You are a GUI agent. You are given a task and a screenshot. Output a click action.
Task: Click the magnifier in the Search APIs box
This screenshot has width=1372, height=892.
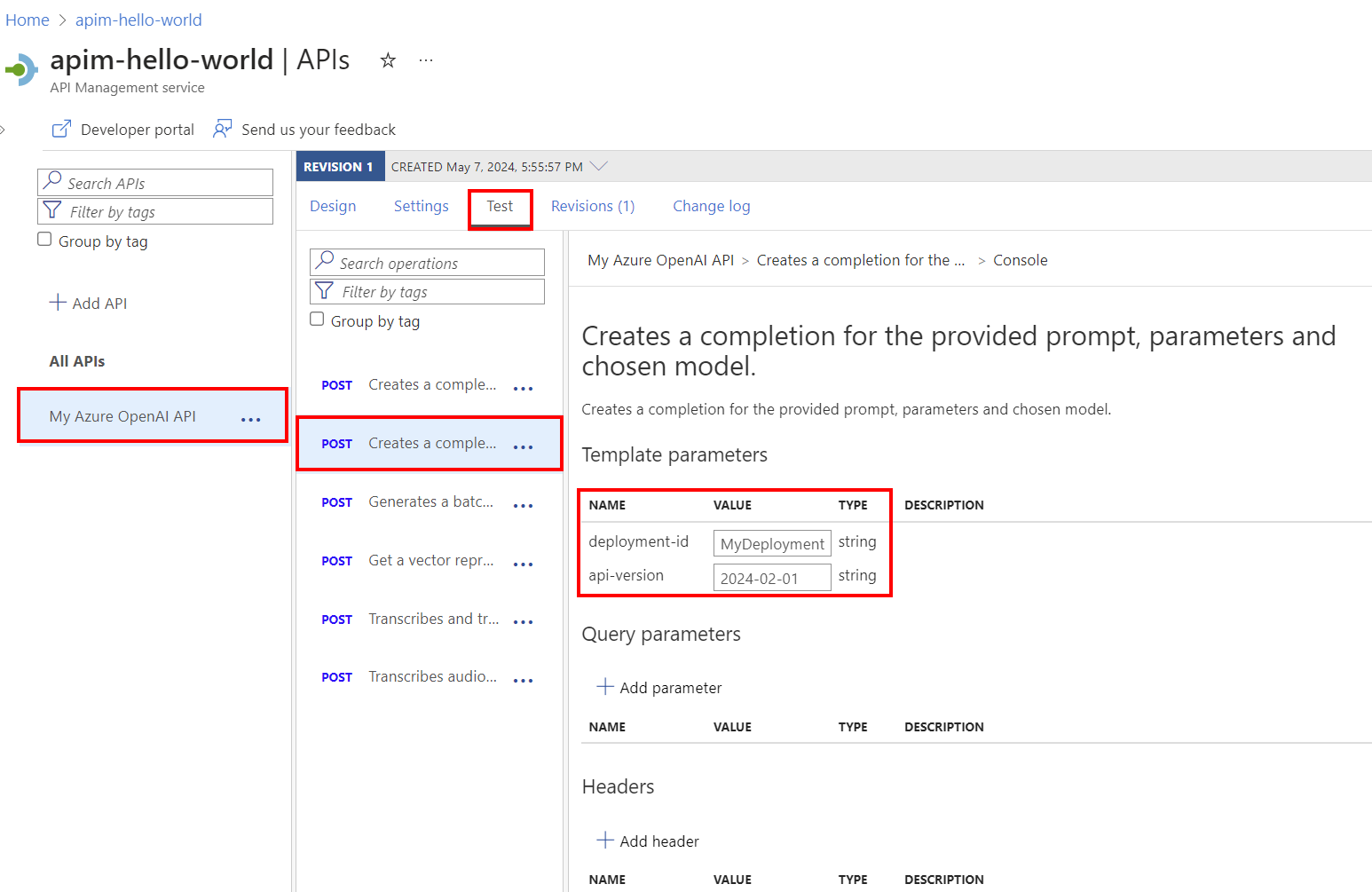coord(53,182)
